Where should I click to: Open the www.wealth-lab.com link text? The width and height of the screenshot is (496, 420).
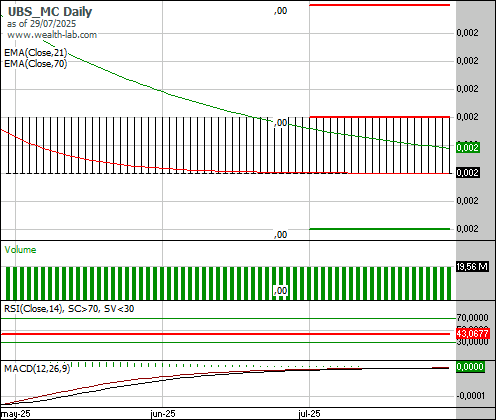click(x=52, y=35)
